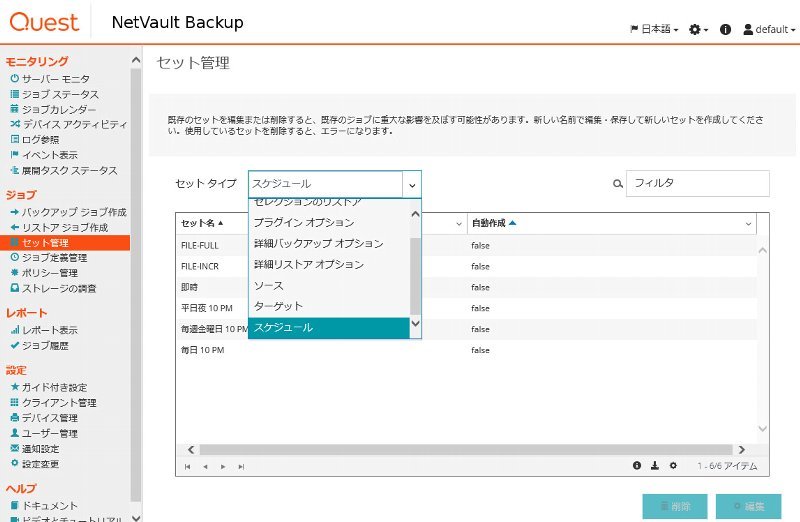This screenshot has height=522, width=800.
Task: Select 詳細リストア オプション from the list
Action: pos(329,264)
